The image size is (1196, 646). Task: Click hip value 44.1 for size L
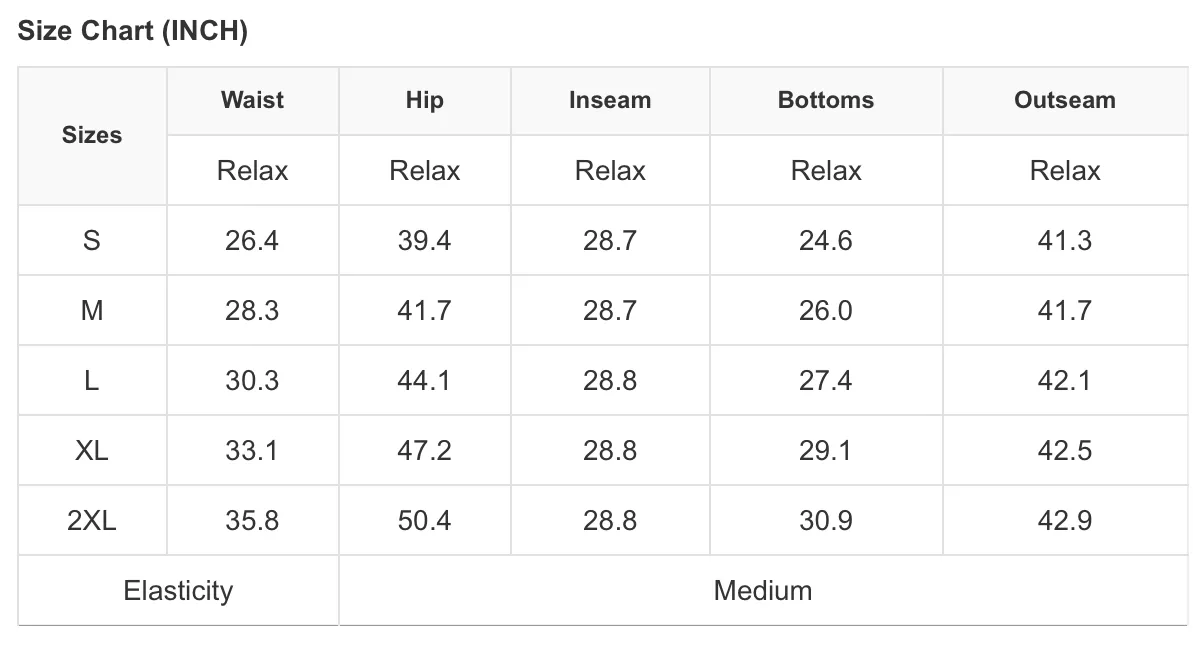(x=424, y=381)
